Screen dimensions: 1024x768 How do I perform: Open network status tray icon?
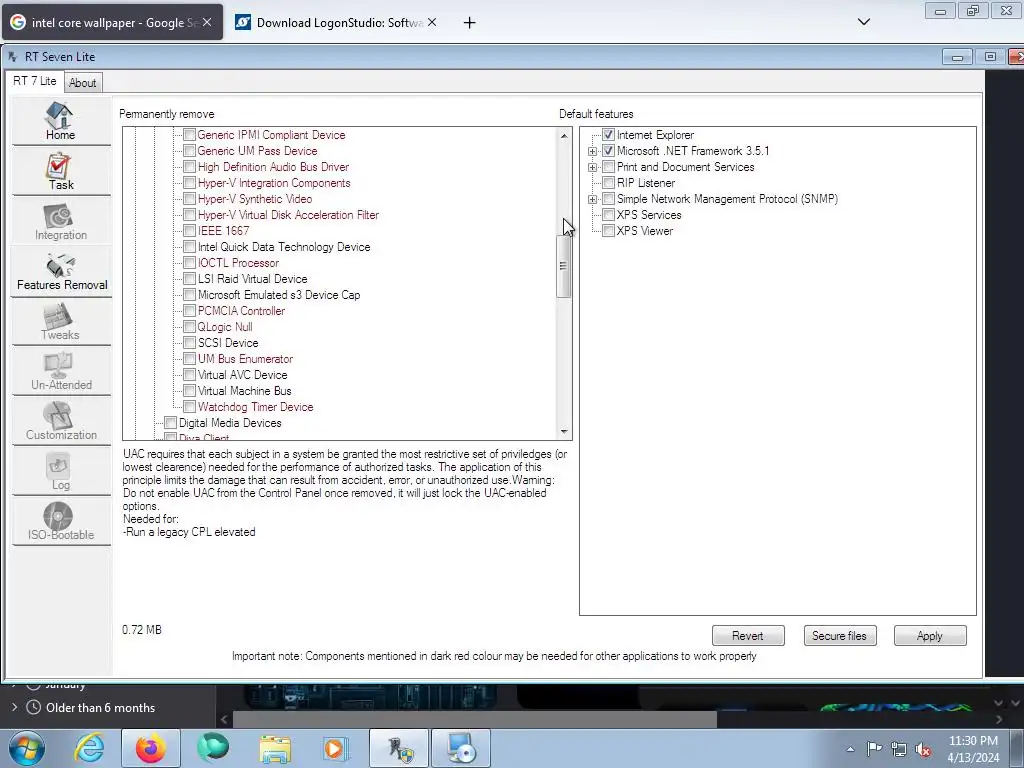point(899,749)
